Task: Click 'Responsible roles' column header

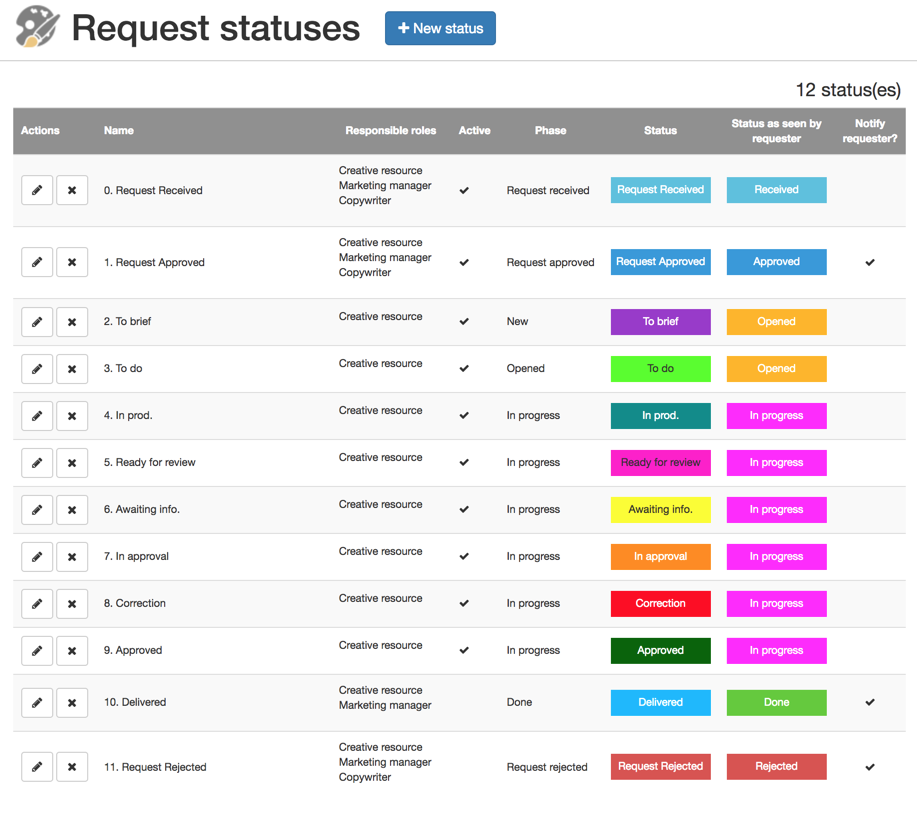Action: click(391, 131)
